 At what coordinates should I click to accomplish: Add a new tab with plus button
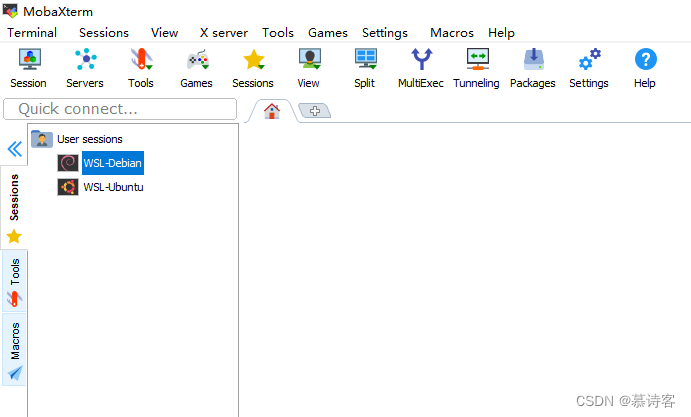315,111
